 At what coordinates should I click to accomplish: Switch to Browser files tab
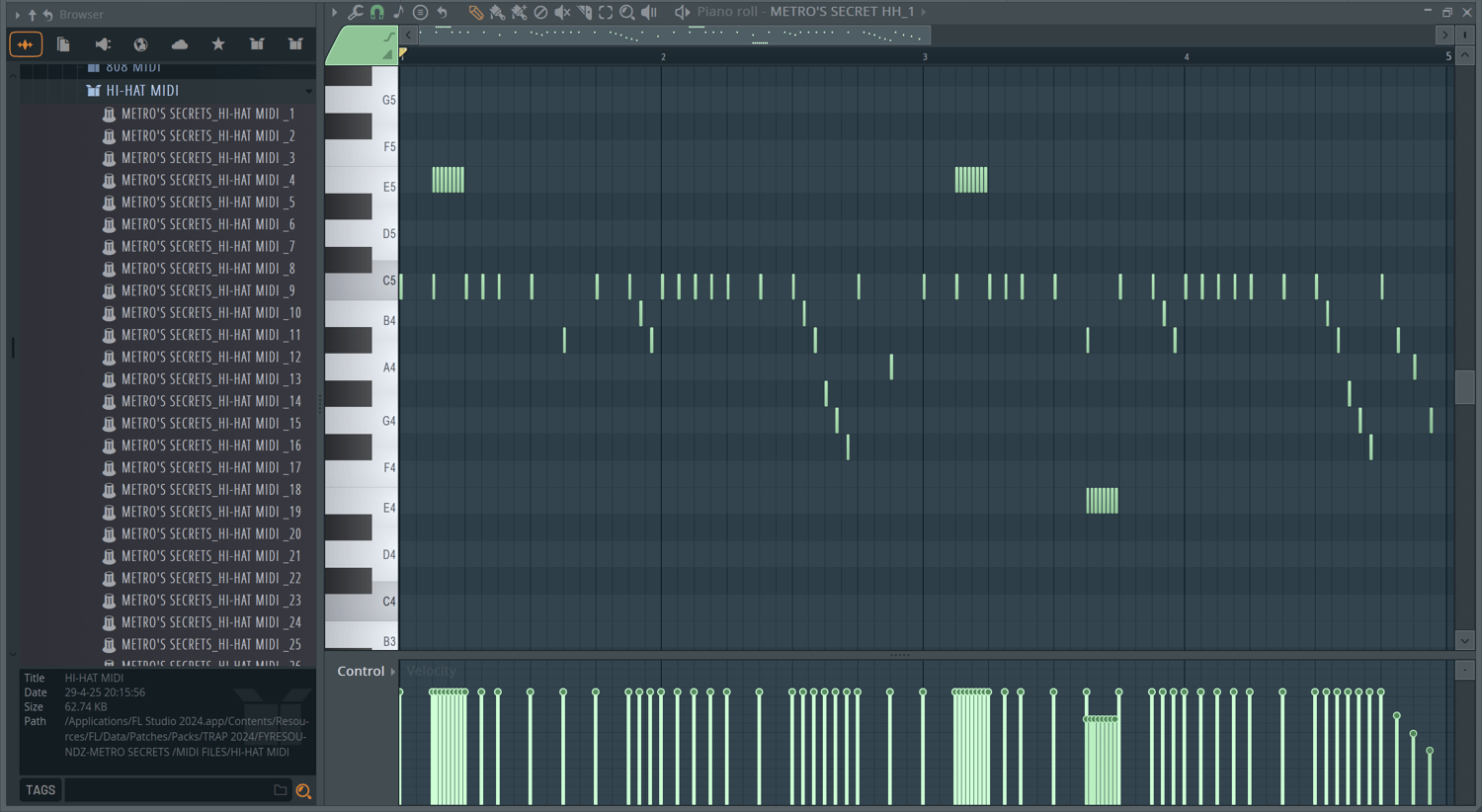[63, 44]
